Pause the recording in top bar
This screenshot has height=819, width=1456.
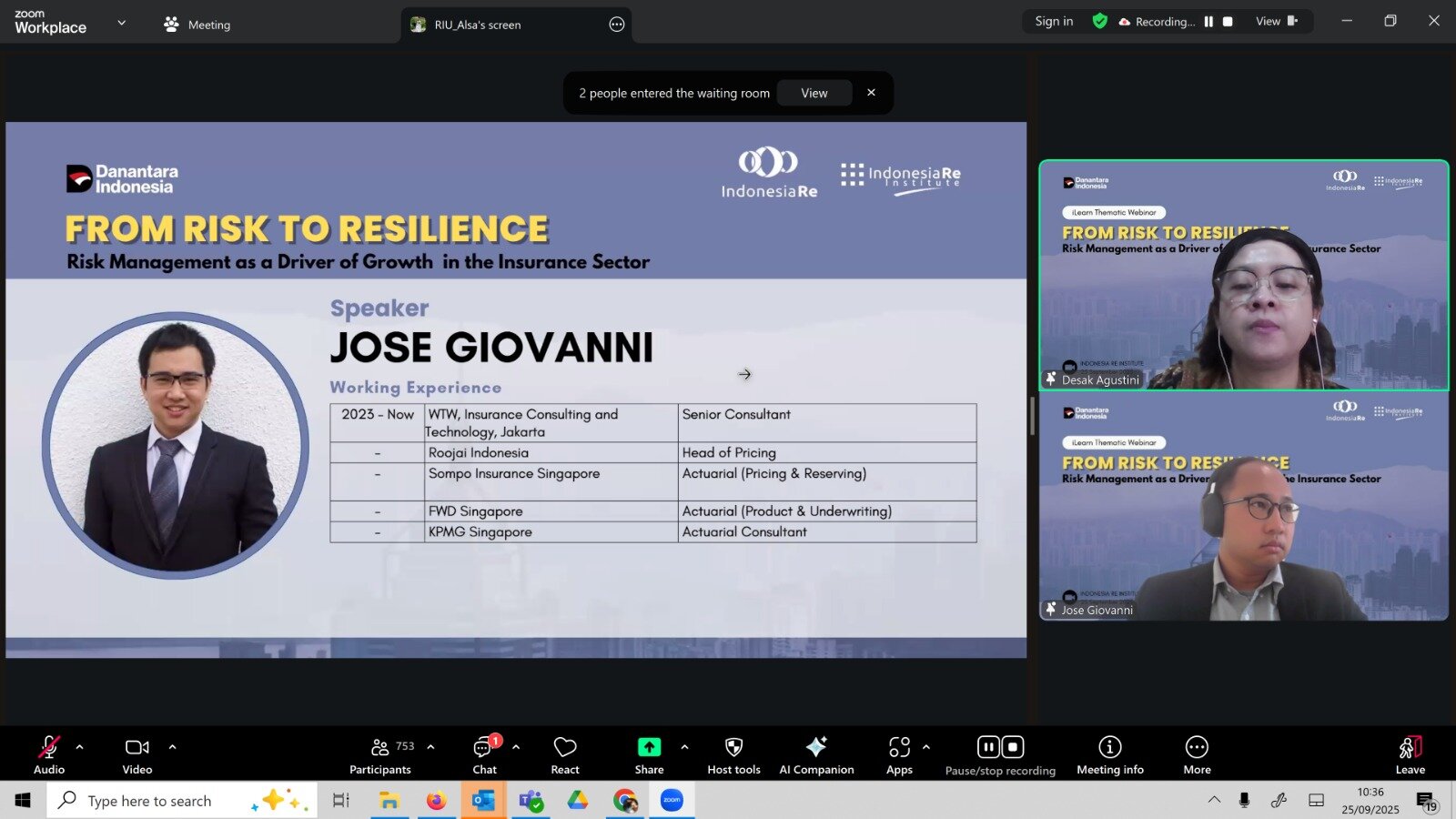pyautogui.click(x=1208, y=22)
